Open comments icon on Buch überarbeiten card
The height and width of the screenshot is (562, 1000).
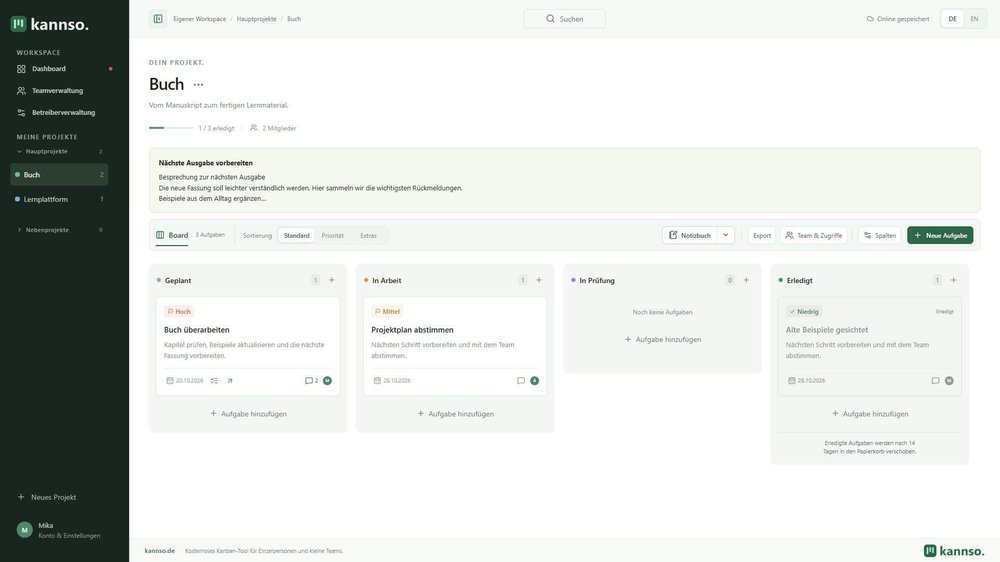311,381
